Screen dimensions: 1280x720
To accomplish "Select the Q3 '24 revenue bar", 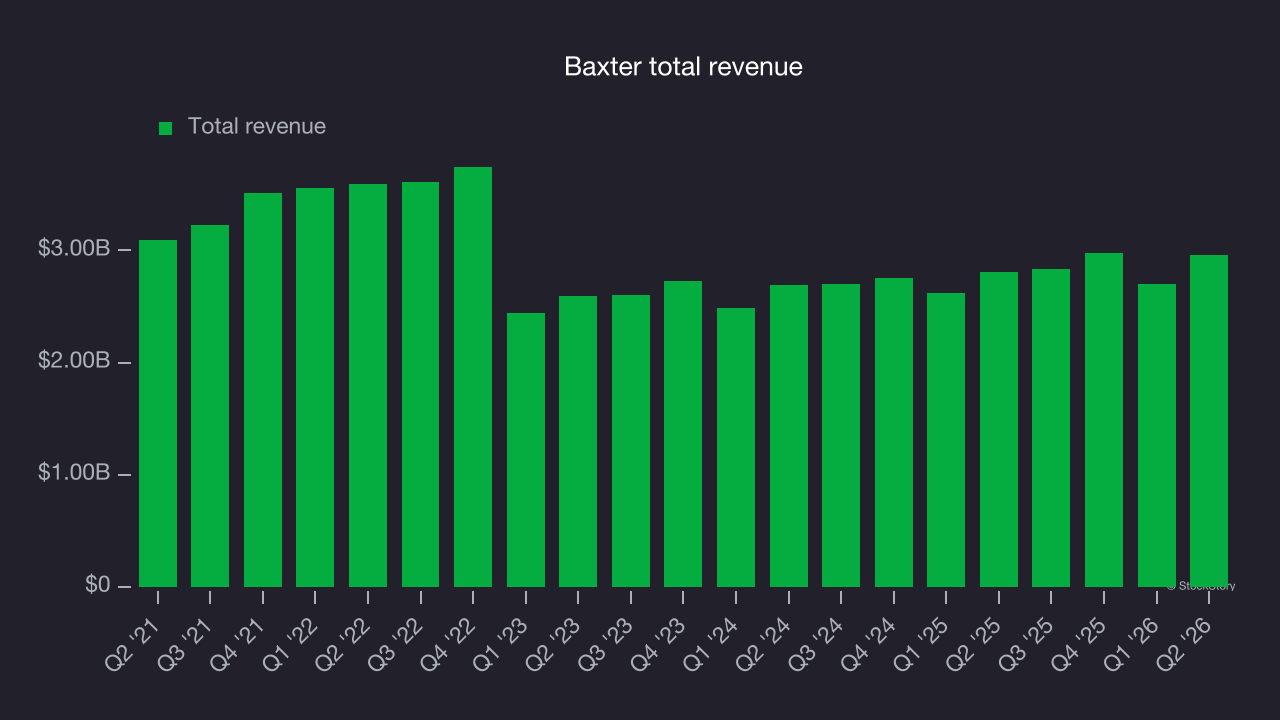I will (841, 435).
